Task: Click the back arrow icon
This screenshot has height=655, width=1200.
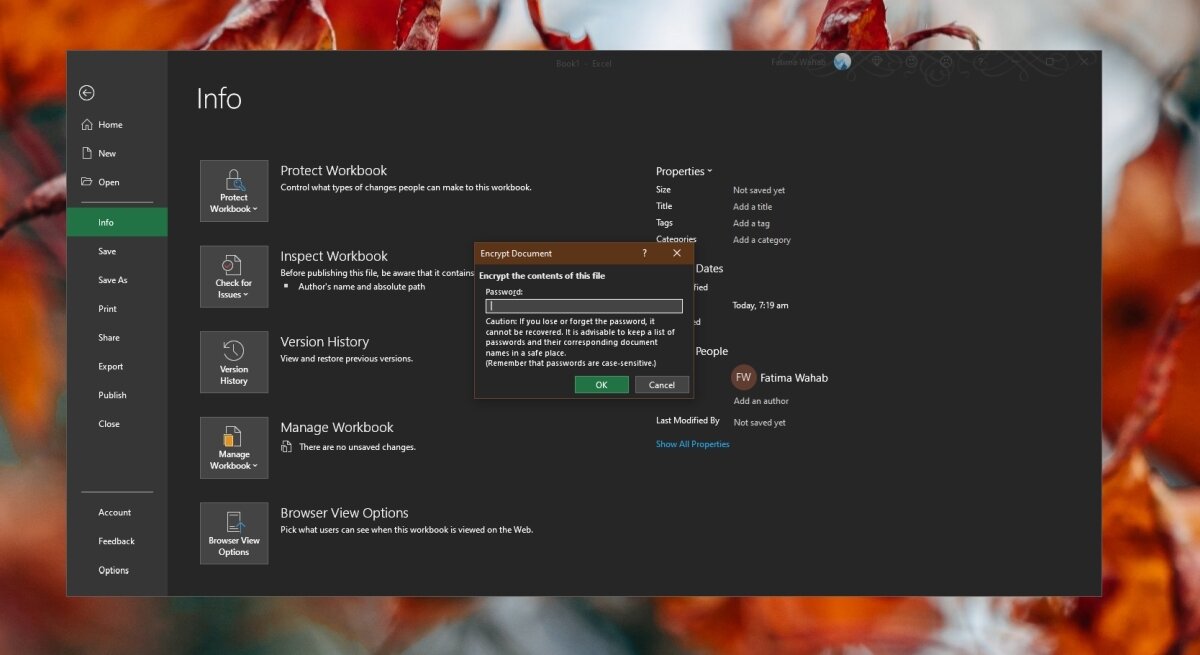Action: 87,93
